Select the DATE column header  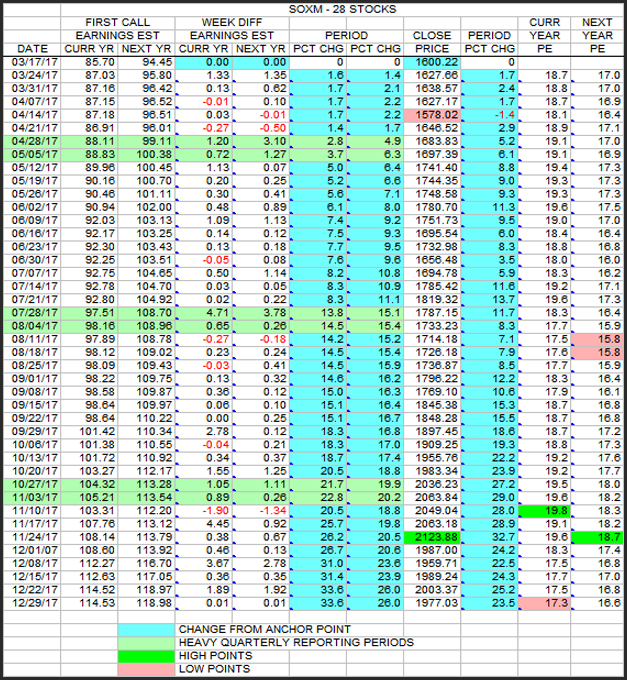(32, 48)
